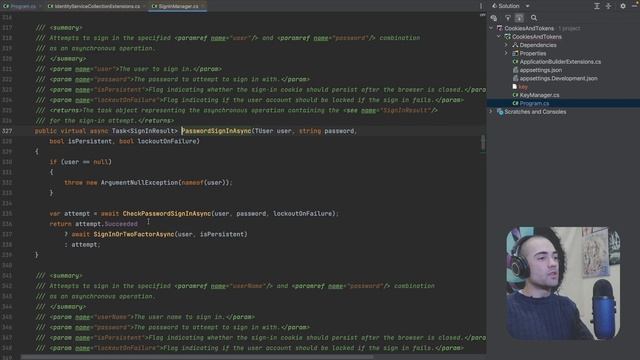
Task: Click the Properties folder icon
Action: click(x=515, y=53)
